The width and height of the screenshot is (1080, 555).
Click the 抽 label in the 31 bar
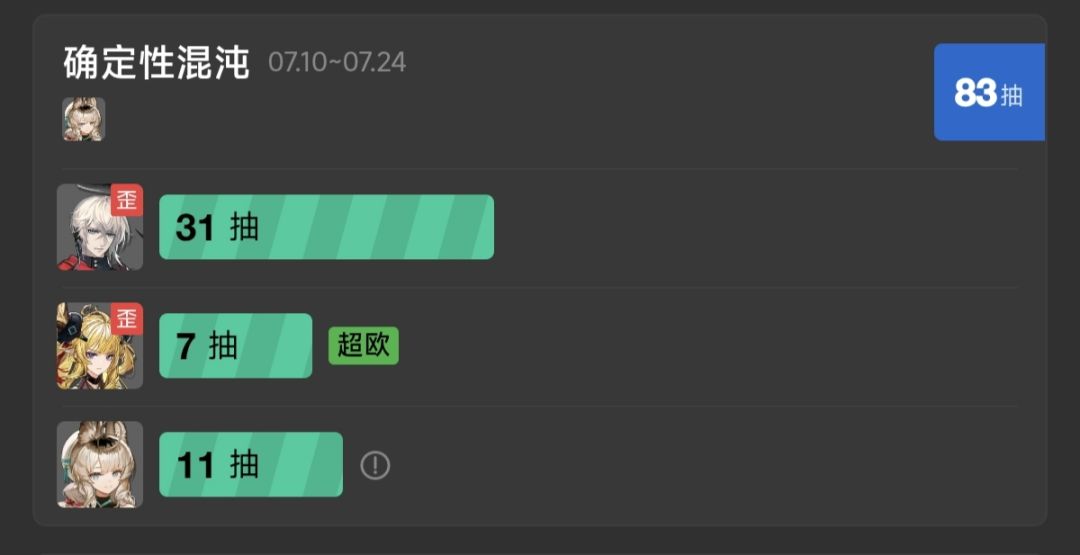[245, 228]
